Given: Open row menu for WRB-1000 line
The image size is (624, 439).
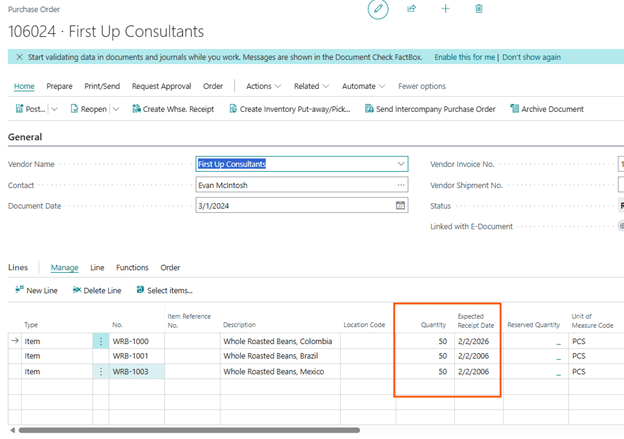Looking at the screenshot, I should [100, 341].
